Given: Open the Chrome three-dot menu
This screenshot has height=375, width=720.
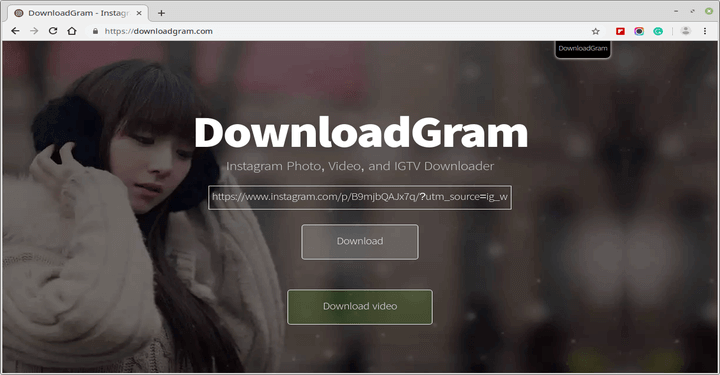Looking at the screenshot, I should [705, 31].
